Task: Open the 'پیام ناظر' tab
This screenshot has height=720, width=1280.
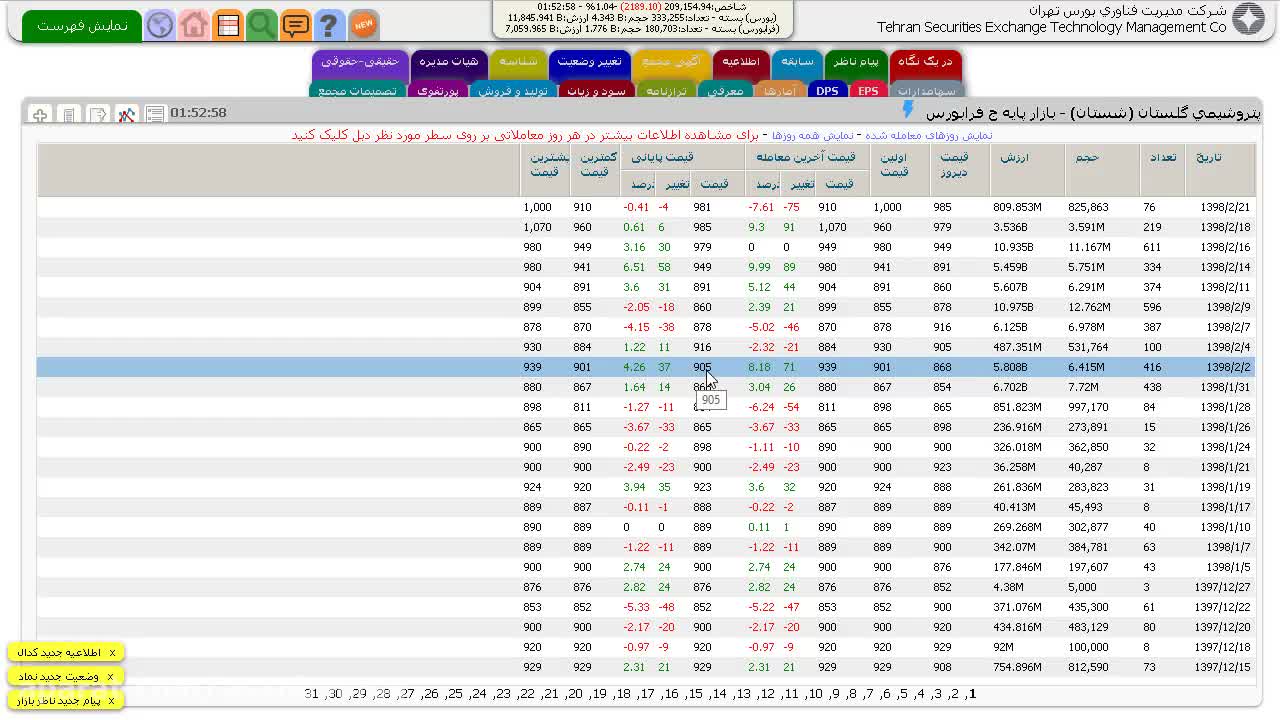Action: [x=856, y=64]
